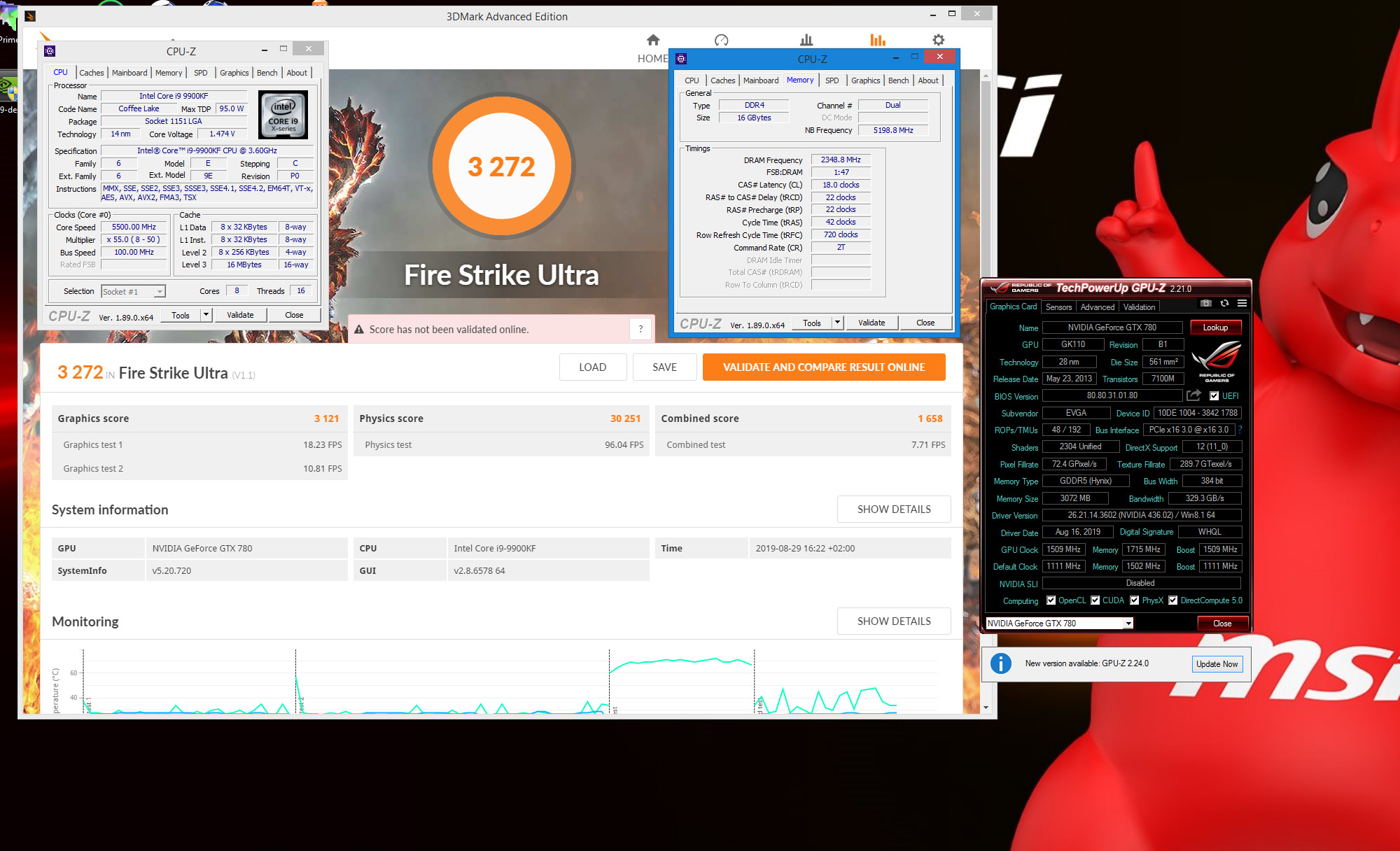Open 3DMark Options gear icon
The width and height of the screenshot is (1400, 851).
pyautogui.click(x=939, y=40)
